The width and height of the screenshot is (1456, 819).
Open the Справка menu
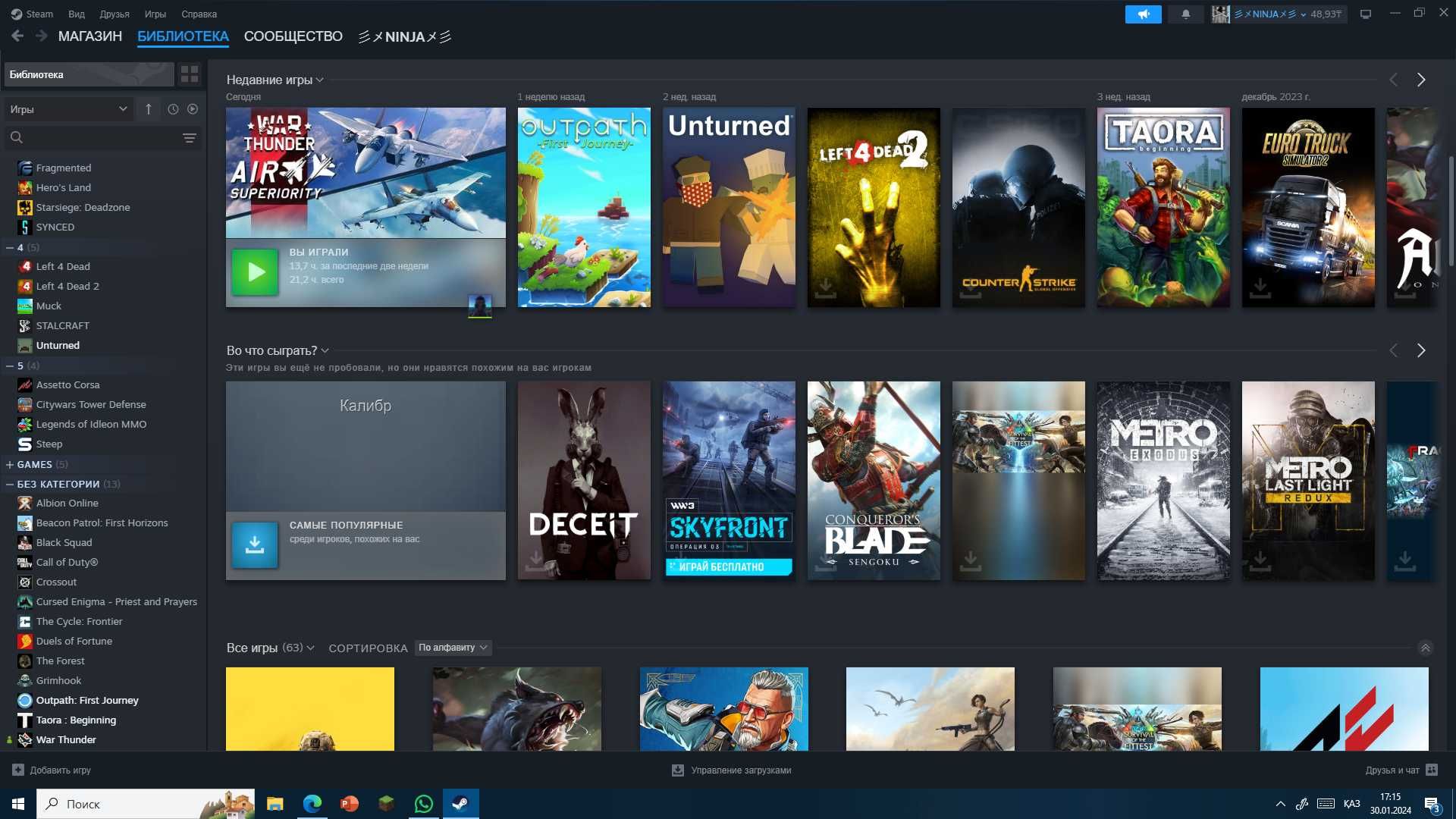pos(199,14)
